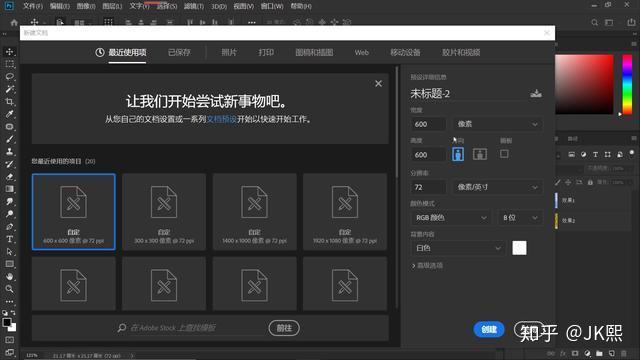Open bit depth dropdown 8 位
640x360 pixels.
tap(520, 218)
